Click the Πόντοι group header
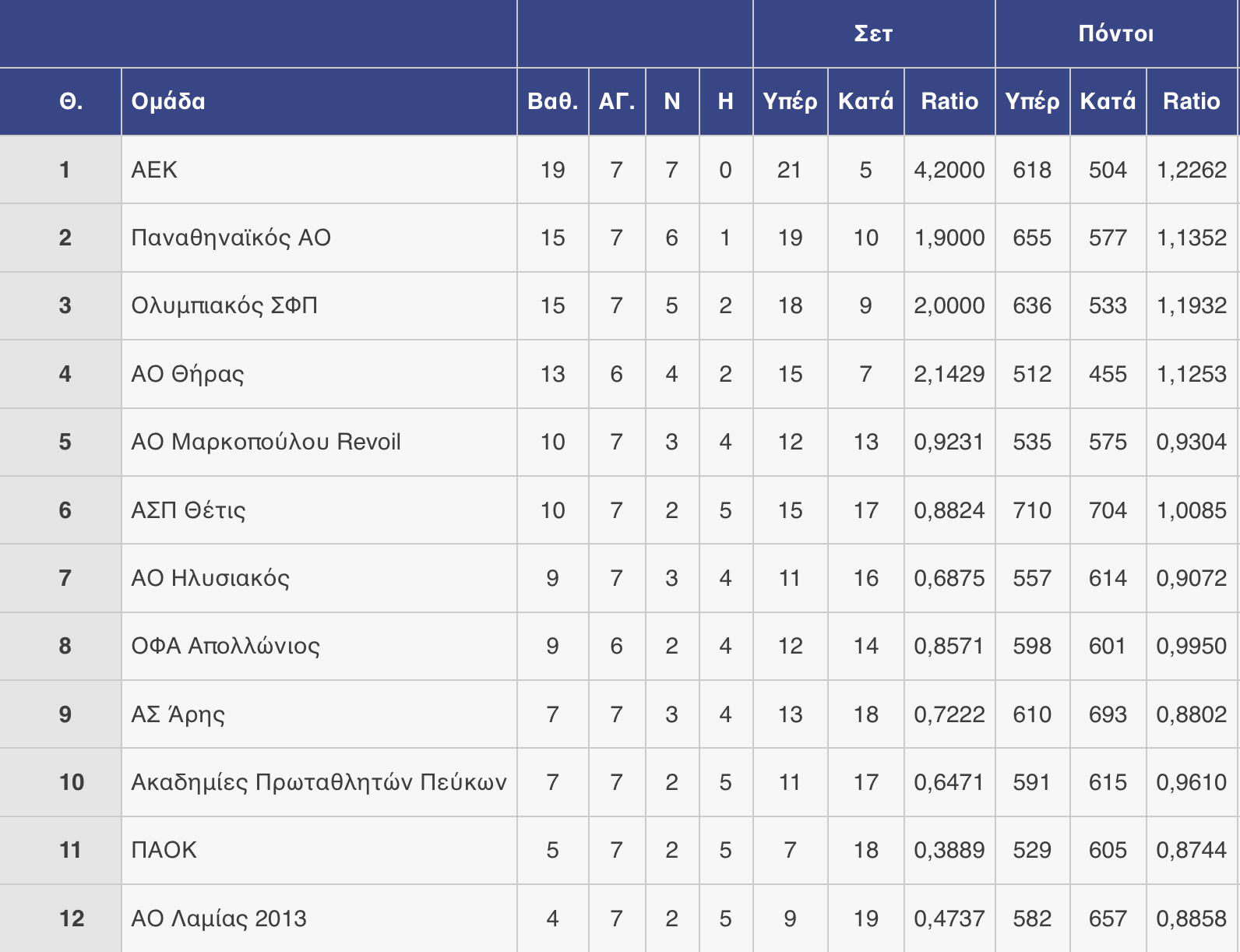The image size is (1240, 952). [1115, 33]
